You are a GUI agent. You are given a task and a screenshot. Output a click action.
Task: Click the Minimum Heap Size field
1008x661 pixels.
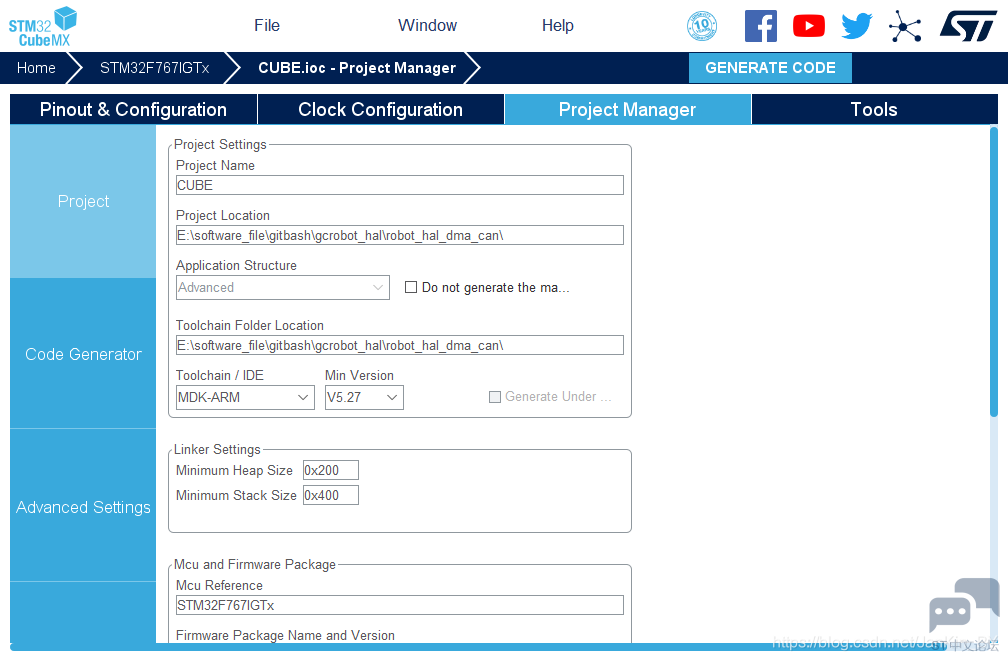point(331,470)
